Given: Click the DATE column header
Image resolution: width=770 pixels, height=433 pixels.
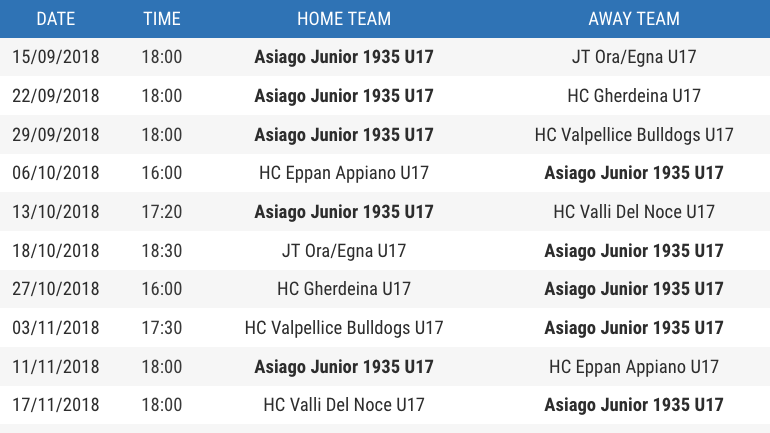Looking at the screenshot, I should tap(55, 19).
